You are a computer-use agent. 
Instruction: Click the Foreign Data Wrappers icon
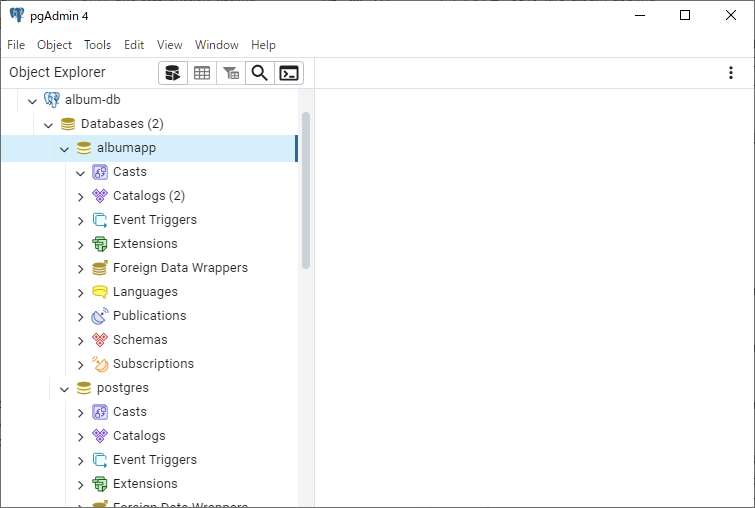100,268
